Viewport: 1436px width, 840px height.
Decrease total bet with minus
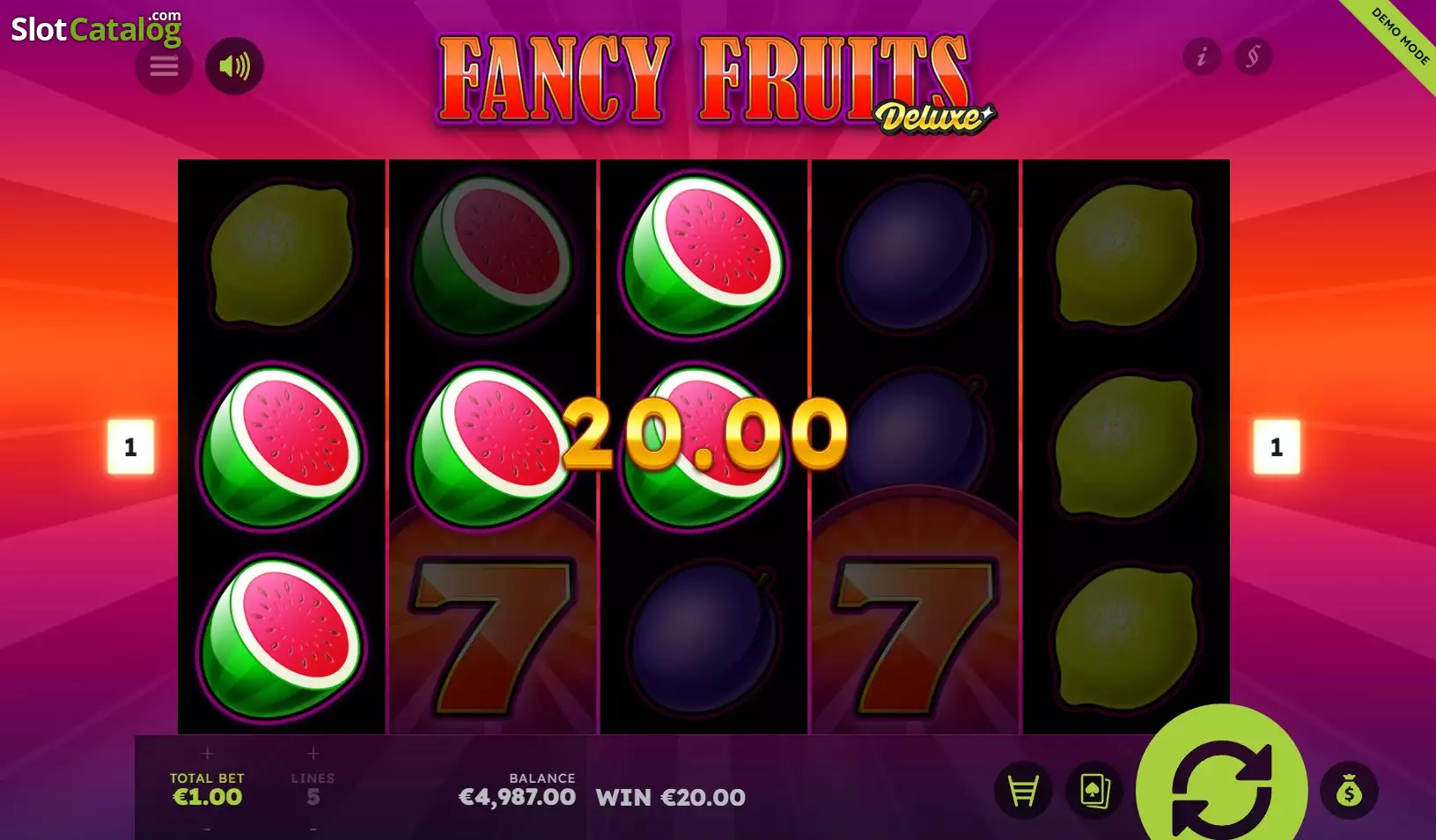[x=207, y=829]
